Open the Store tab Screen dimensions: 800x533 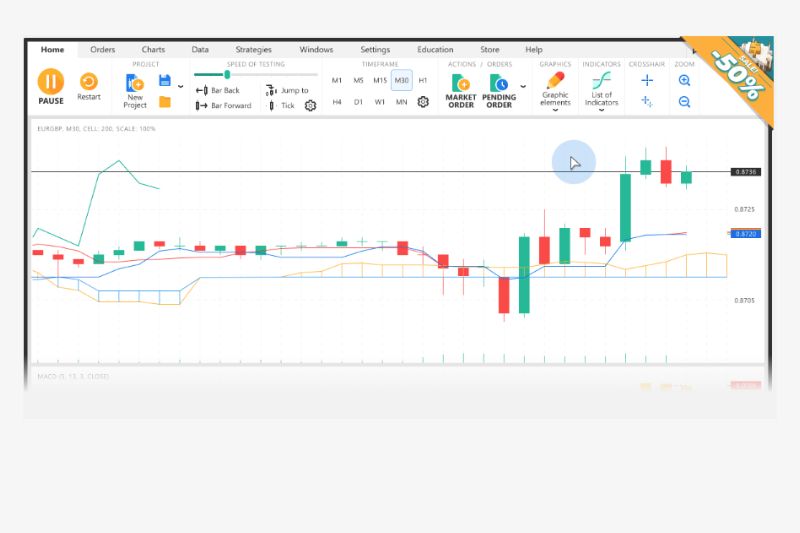[490, 49]
